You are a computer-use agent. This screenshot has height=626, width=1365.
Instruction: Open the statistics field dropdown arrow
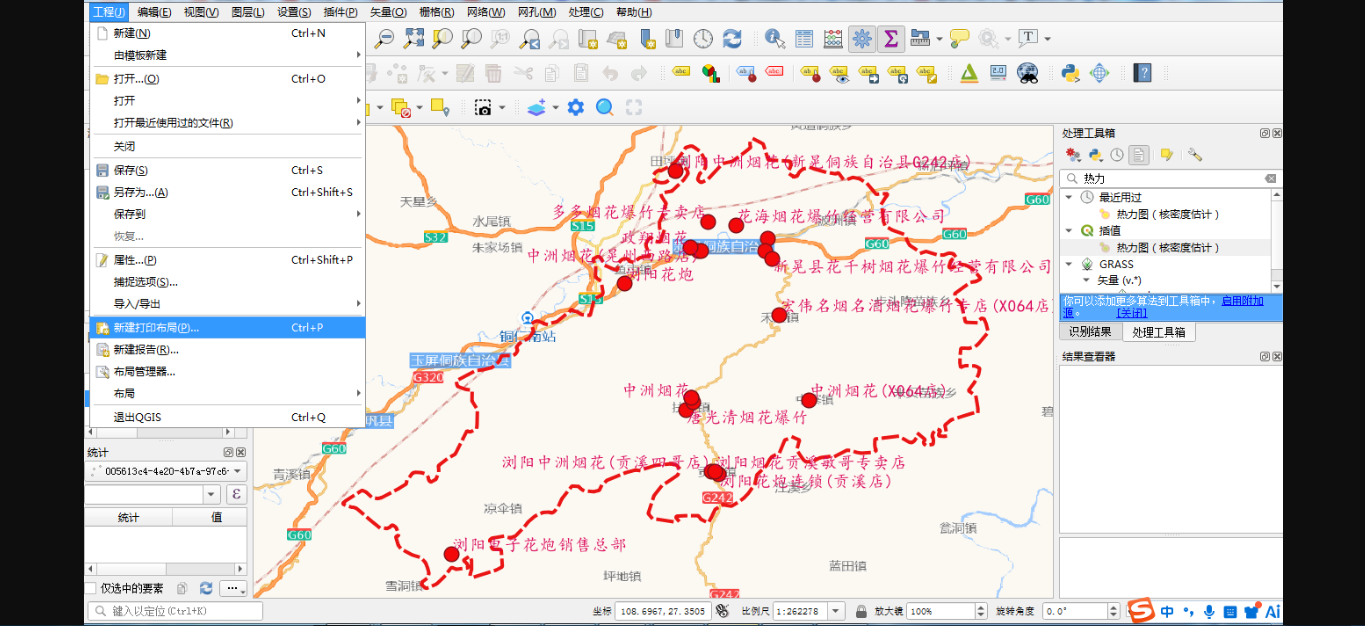[211, 494]
